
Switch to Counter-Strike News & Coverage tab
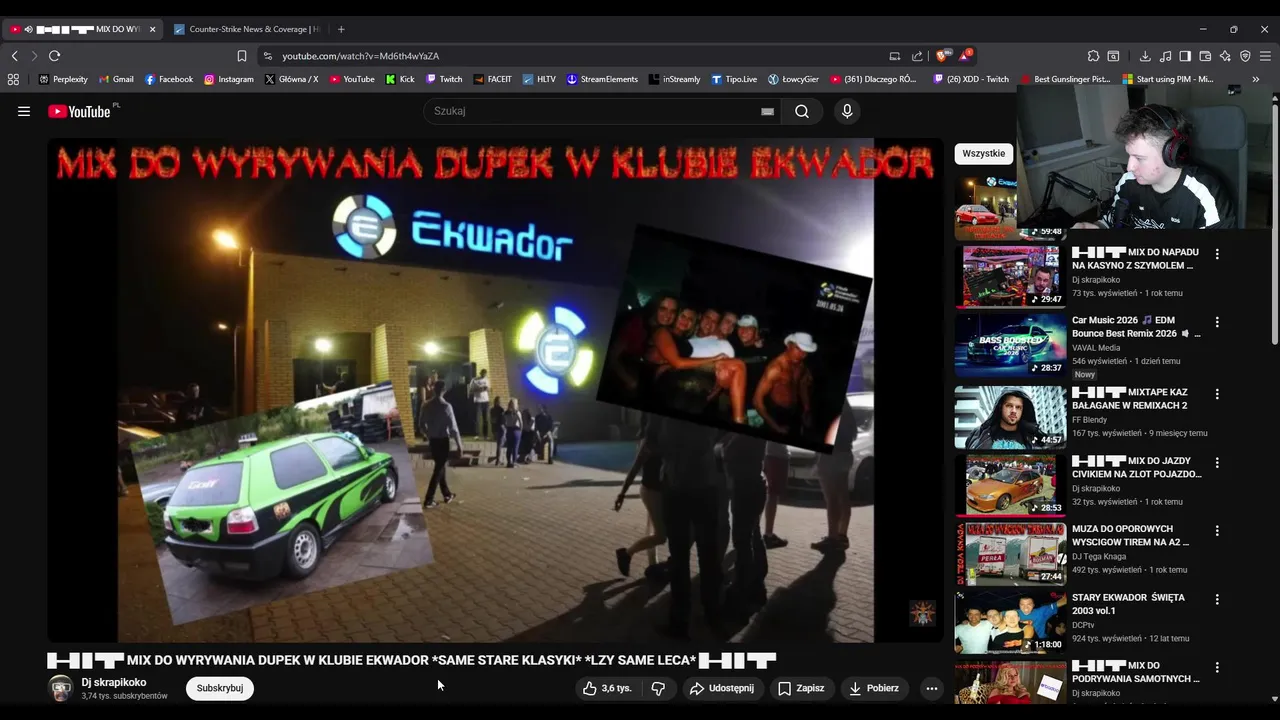point(246,29)
